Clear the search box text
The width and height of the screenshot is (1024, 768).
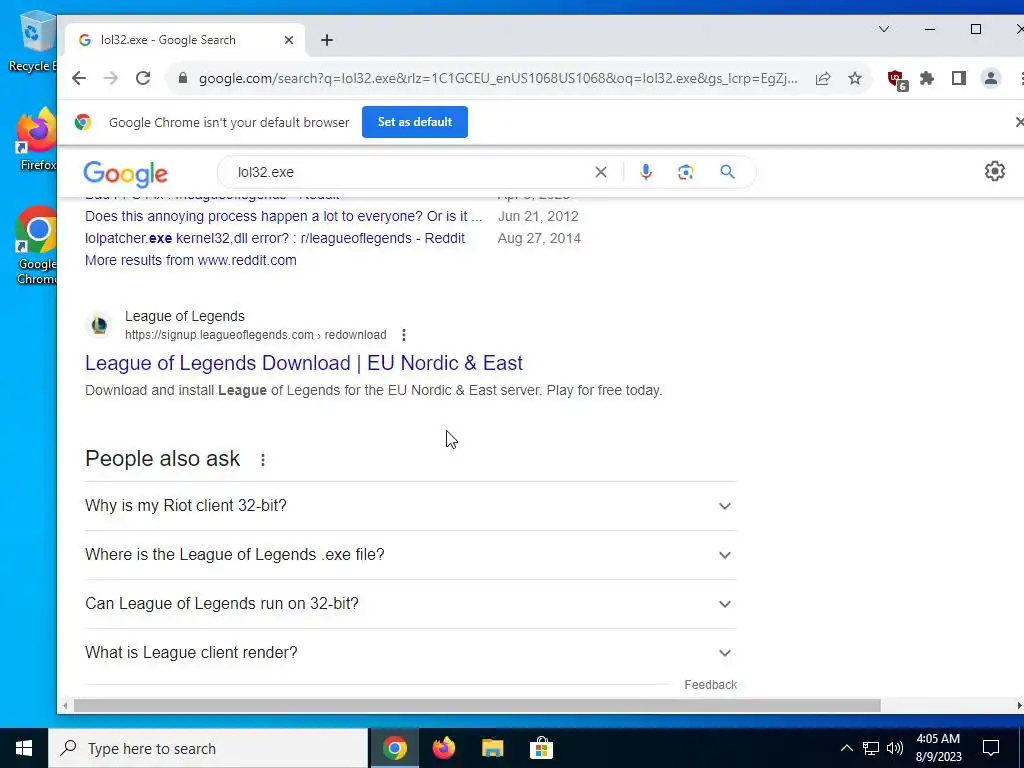601,172
